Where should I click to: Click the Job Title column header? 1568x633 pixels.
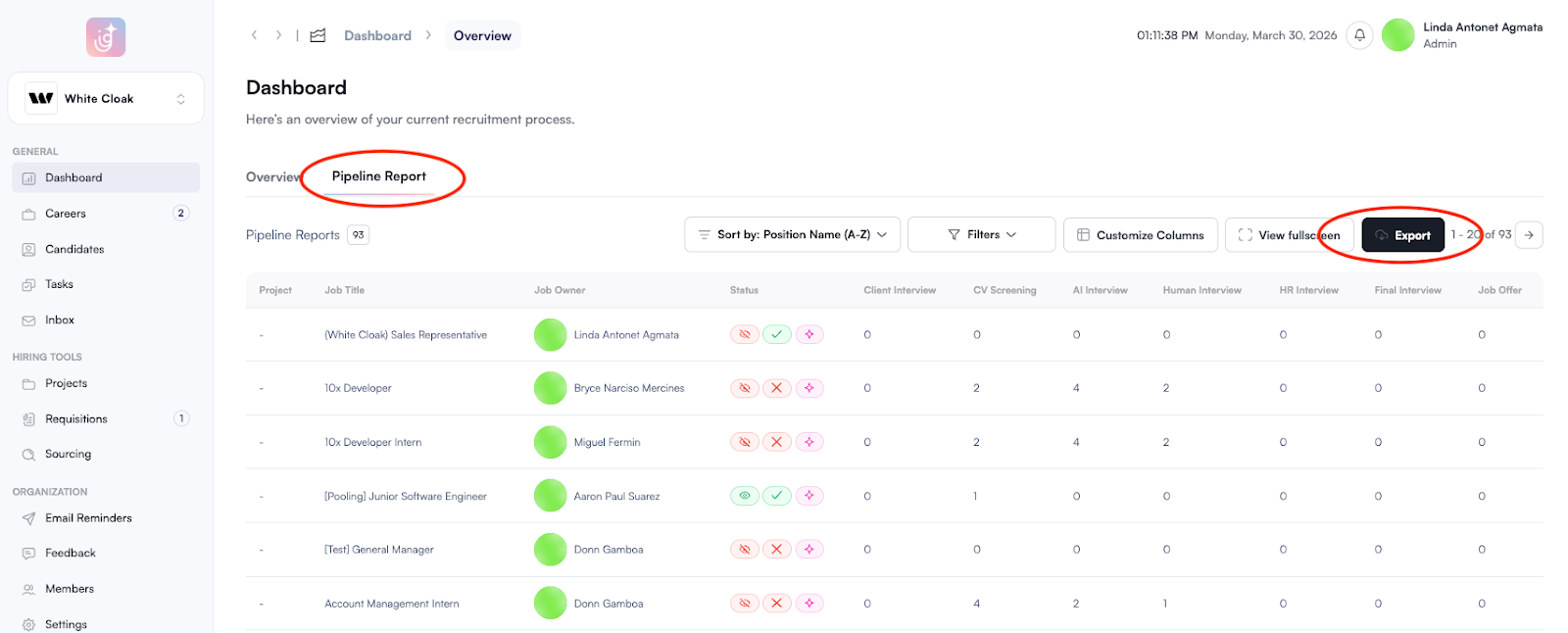[345, 290]
